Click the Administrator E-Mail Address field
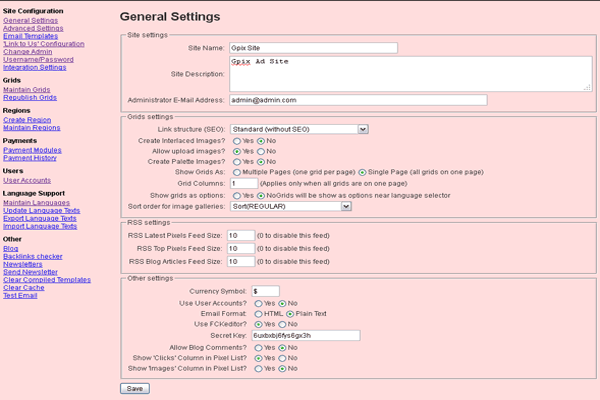Image resolution: width=600 pixels, height=400 pixels. pyautogui.click(x=357, y=100)
